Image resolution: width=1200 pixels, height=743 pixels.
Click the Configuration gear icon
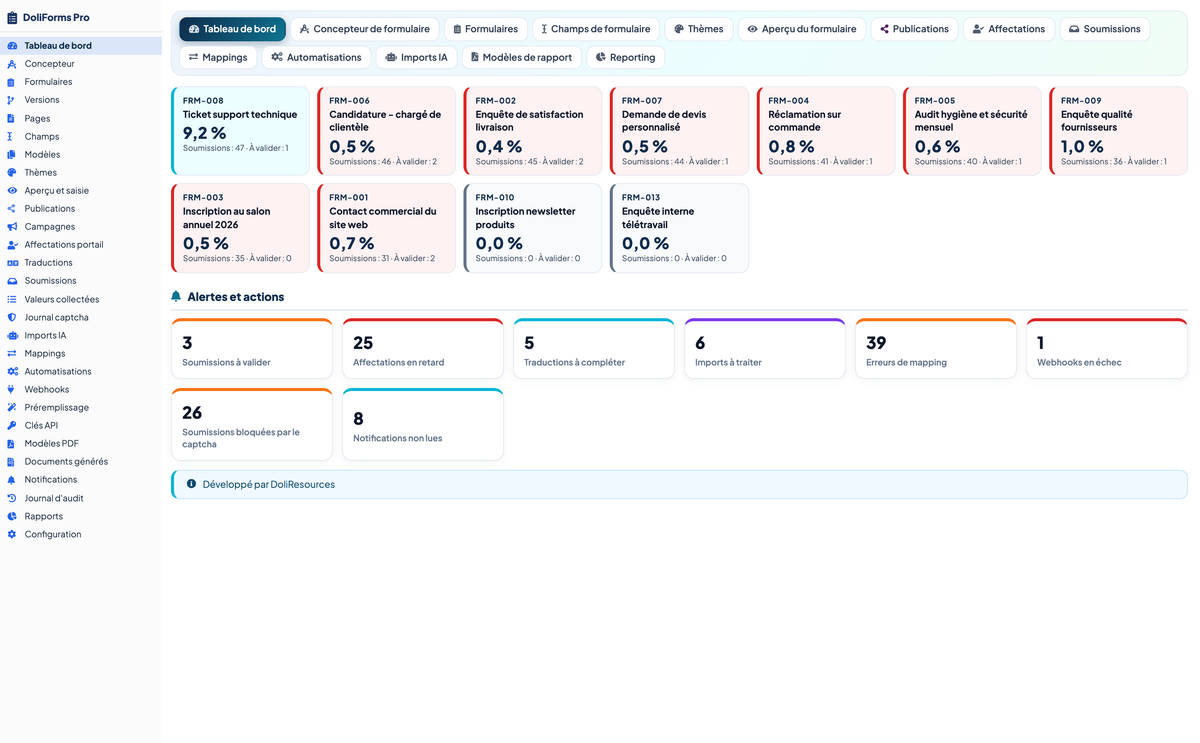pos(12,534)
